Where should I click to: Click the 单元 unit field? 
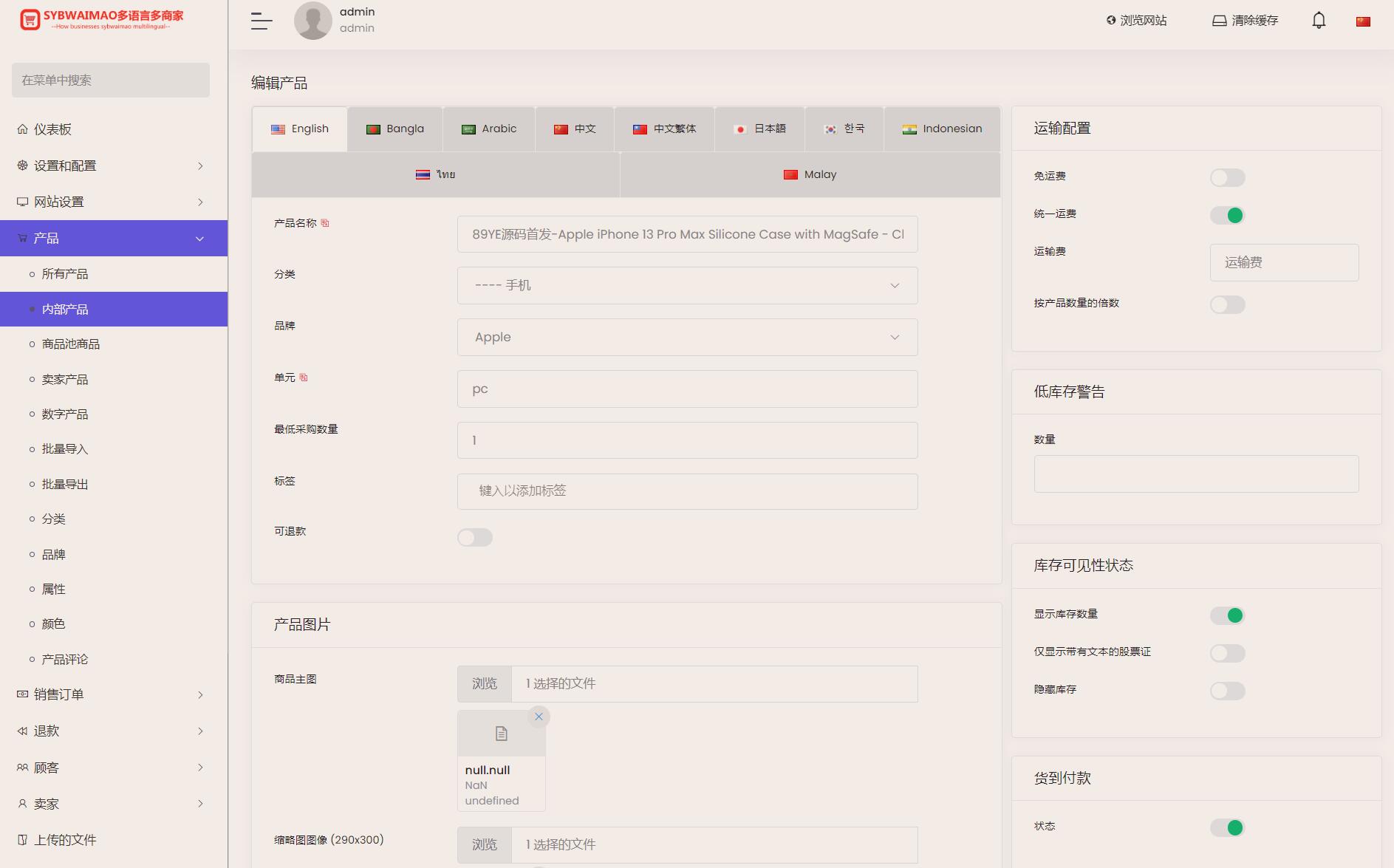687,389
